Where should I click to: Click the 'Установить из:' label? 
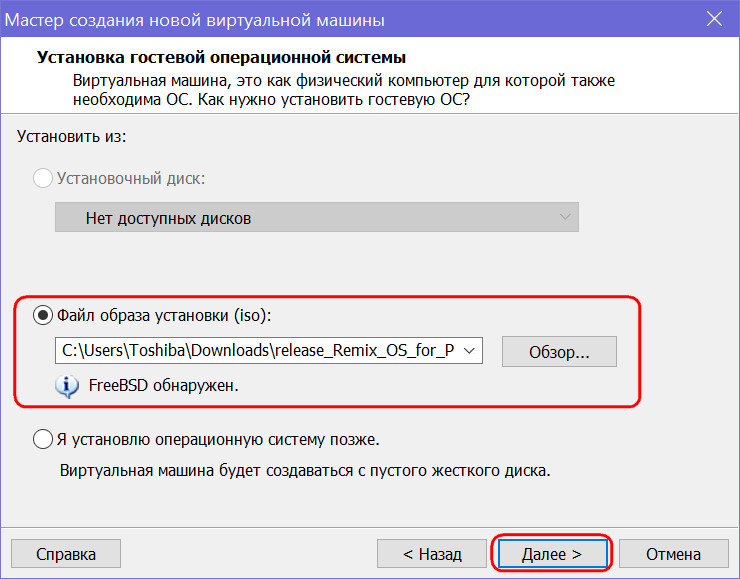point(72,136)
